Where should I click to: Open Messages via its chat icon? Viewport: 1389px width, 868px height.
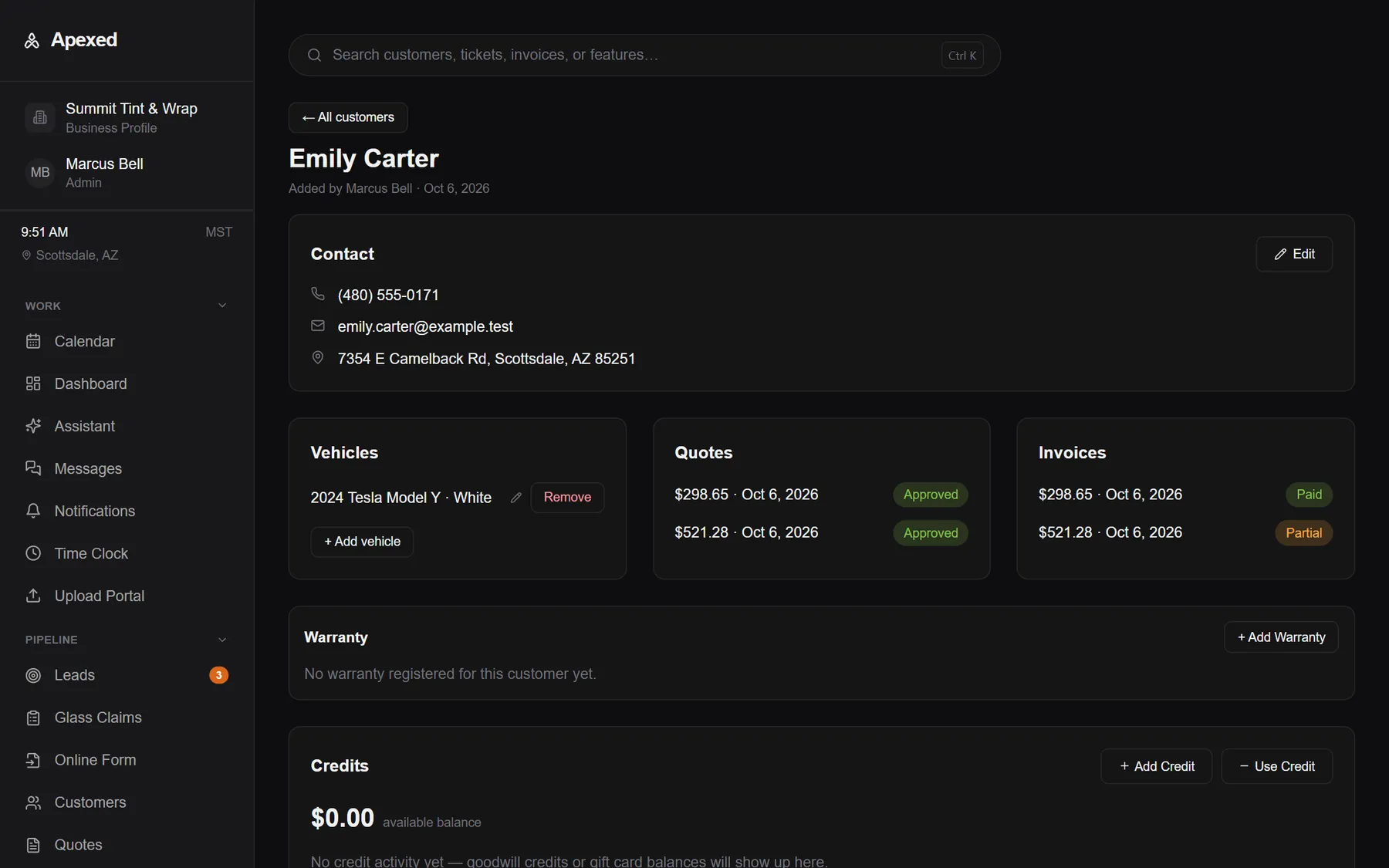[33, 468]
